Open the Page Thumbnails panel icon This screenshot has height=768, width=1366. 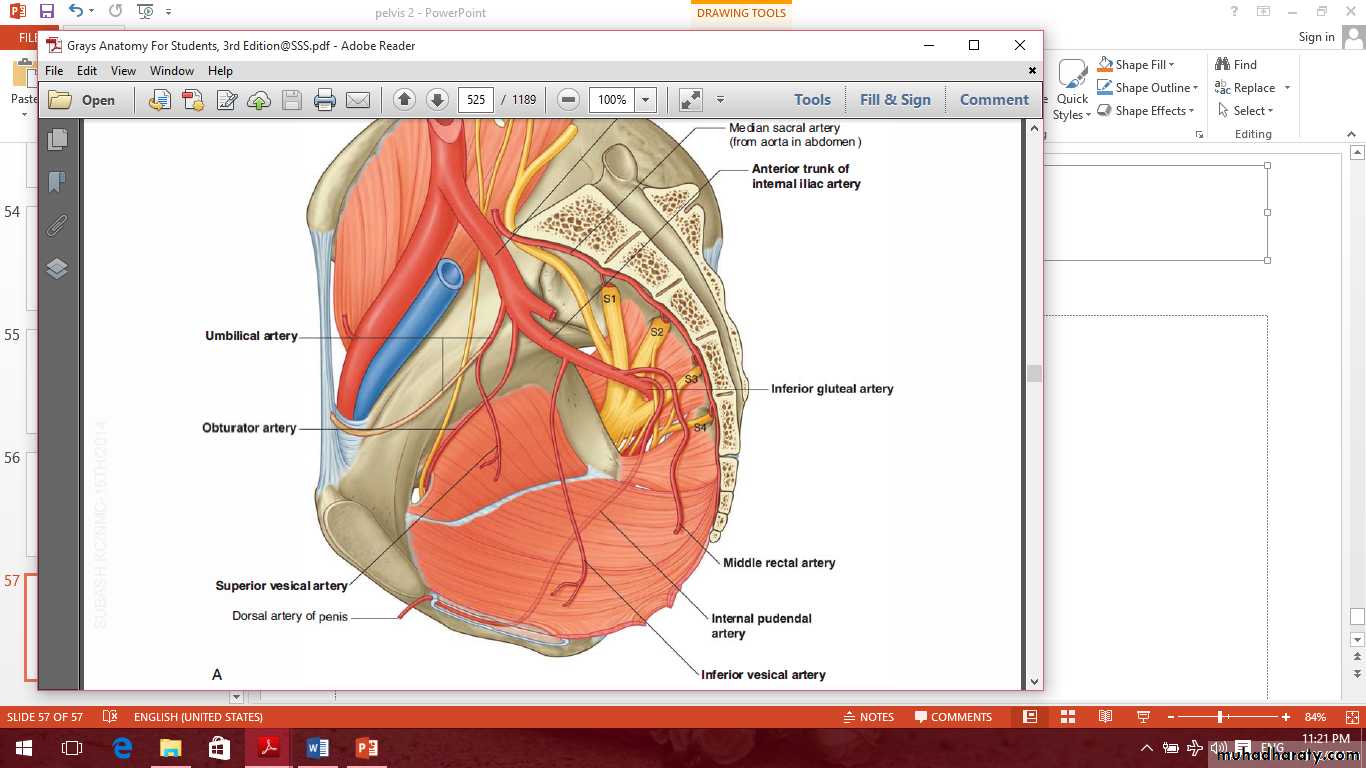pyautogui.click(x=57, y=139)
